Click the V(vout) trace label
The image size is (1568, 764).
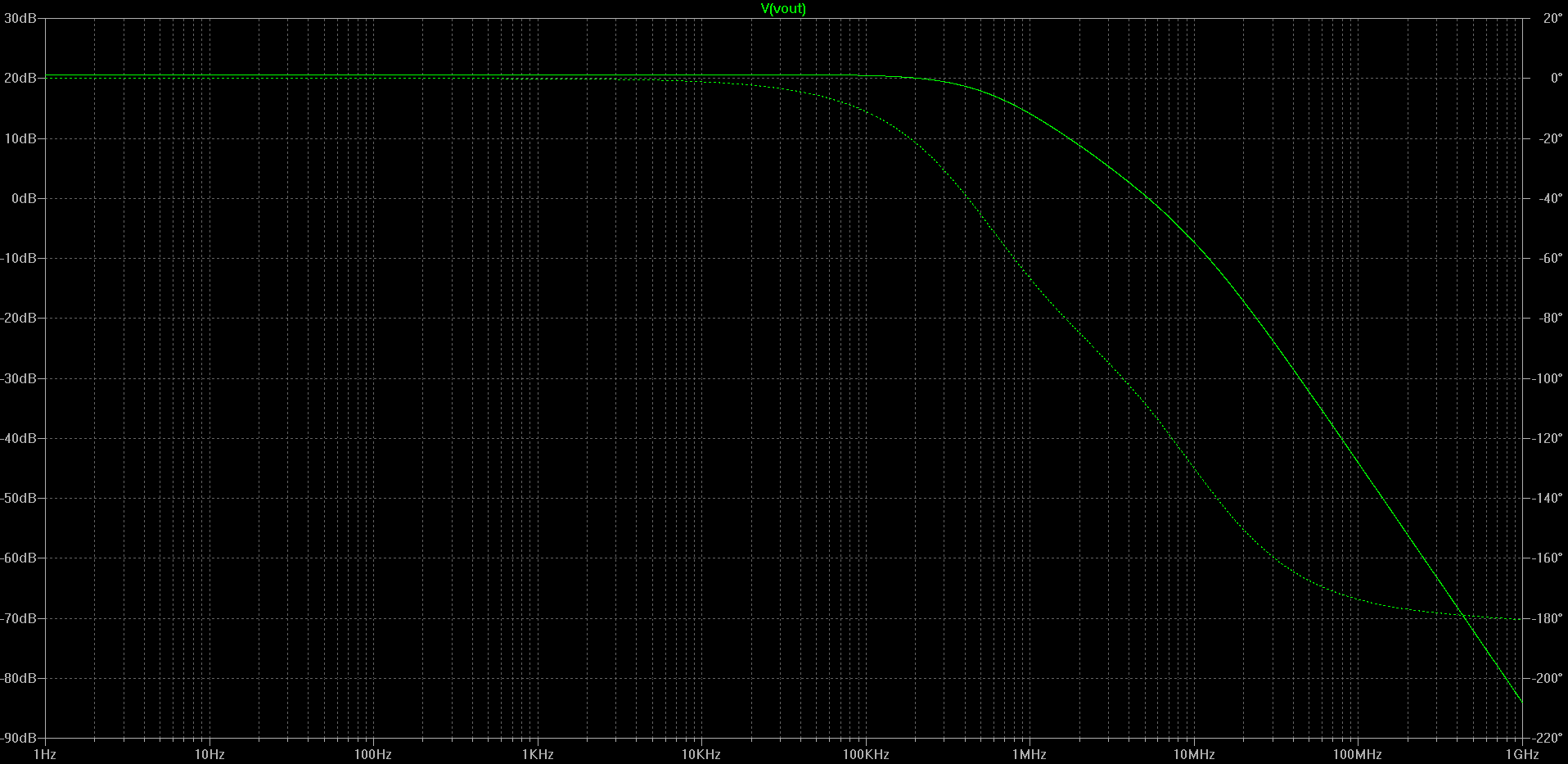pyautogui.click(x=783, y=9)
